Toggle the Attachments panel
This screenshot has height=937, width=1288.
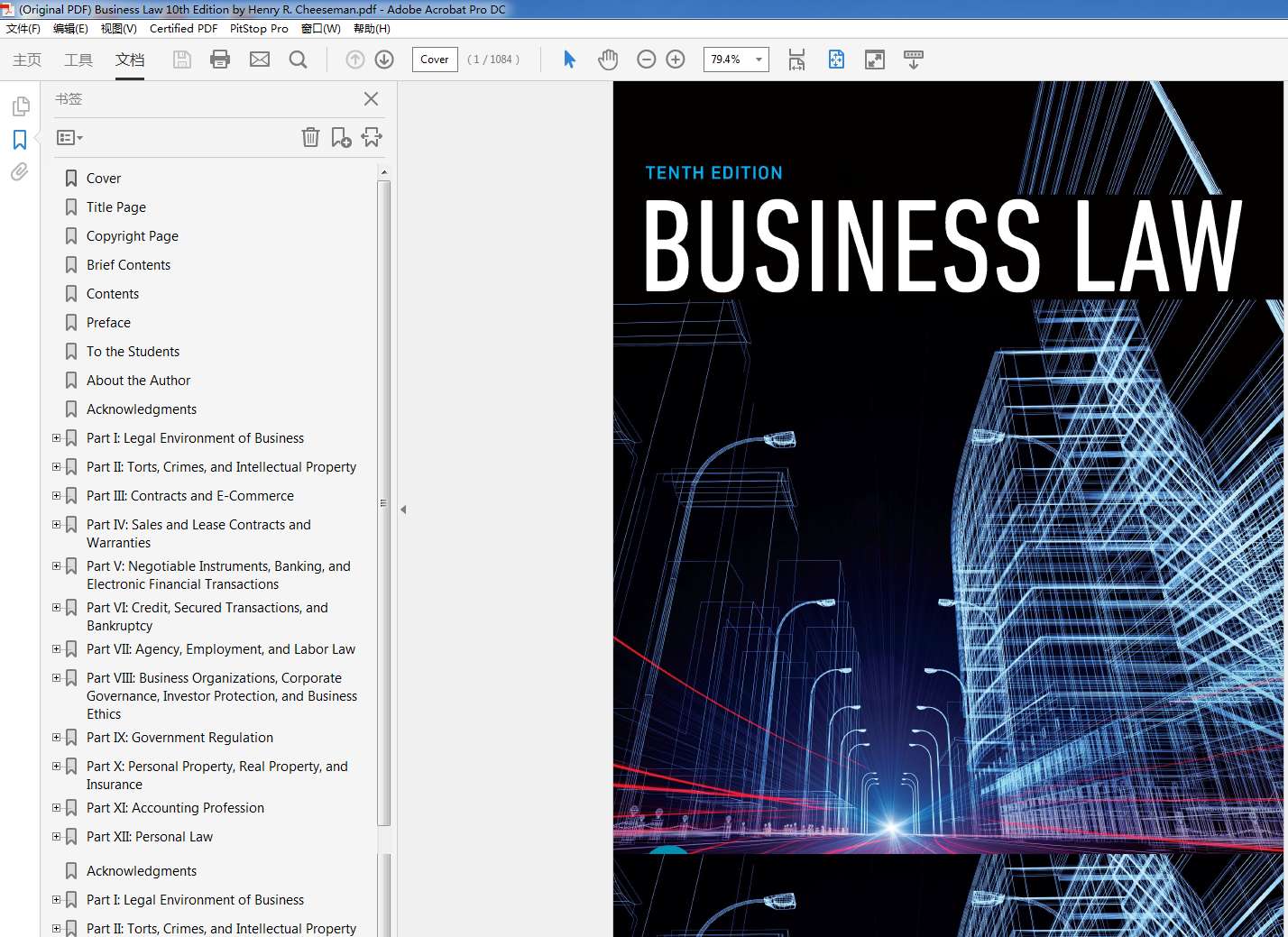click(19, 172)
